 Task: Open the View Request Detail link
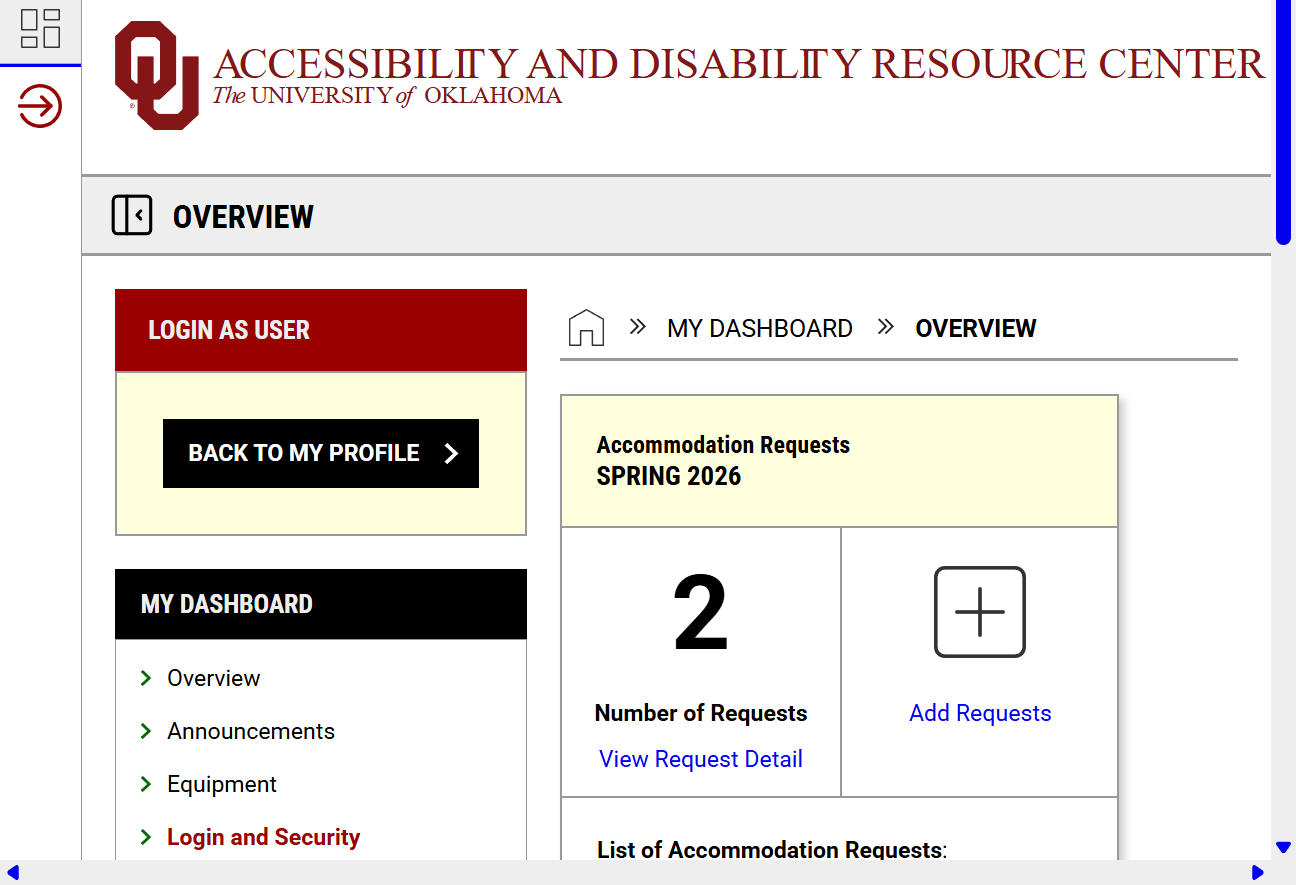[701, 759]
